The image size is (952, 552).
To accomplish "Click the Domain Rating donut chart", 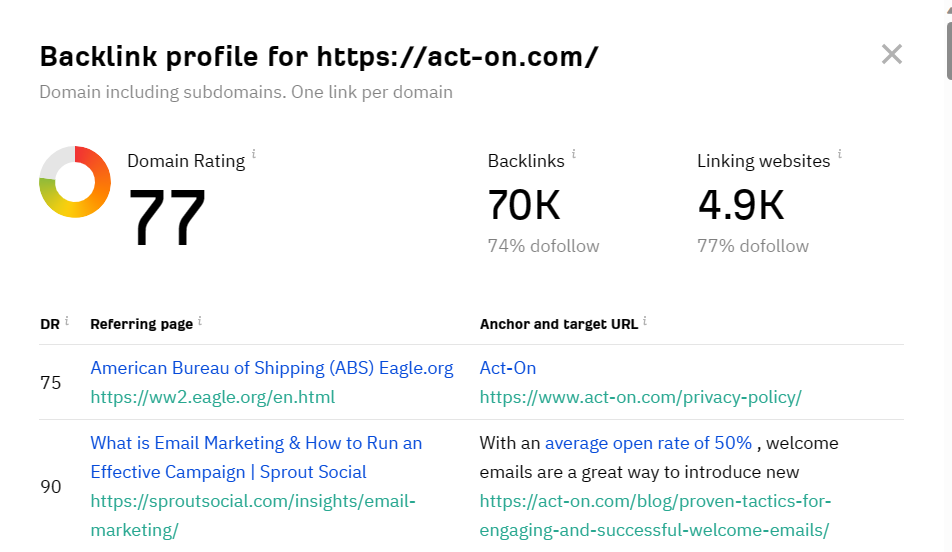I will pyautogui.click(x=75, y=182).
